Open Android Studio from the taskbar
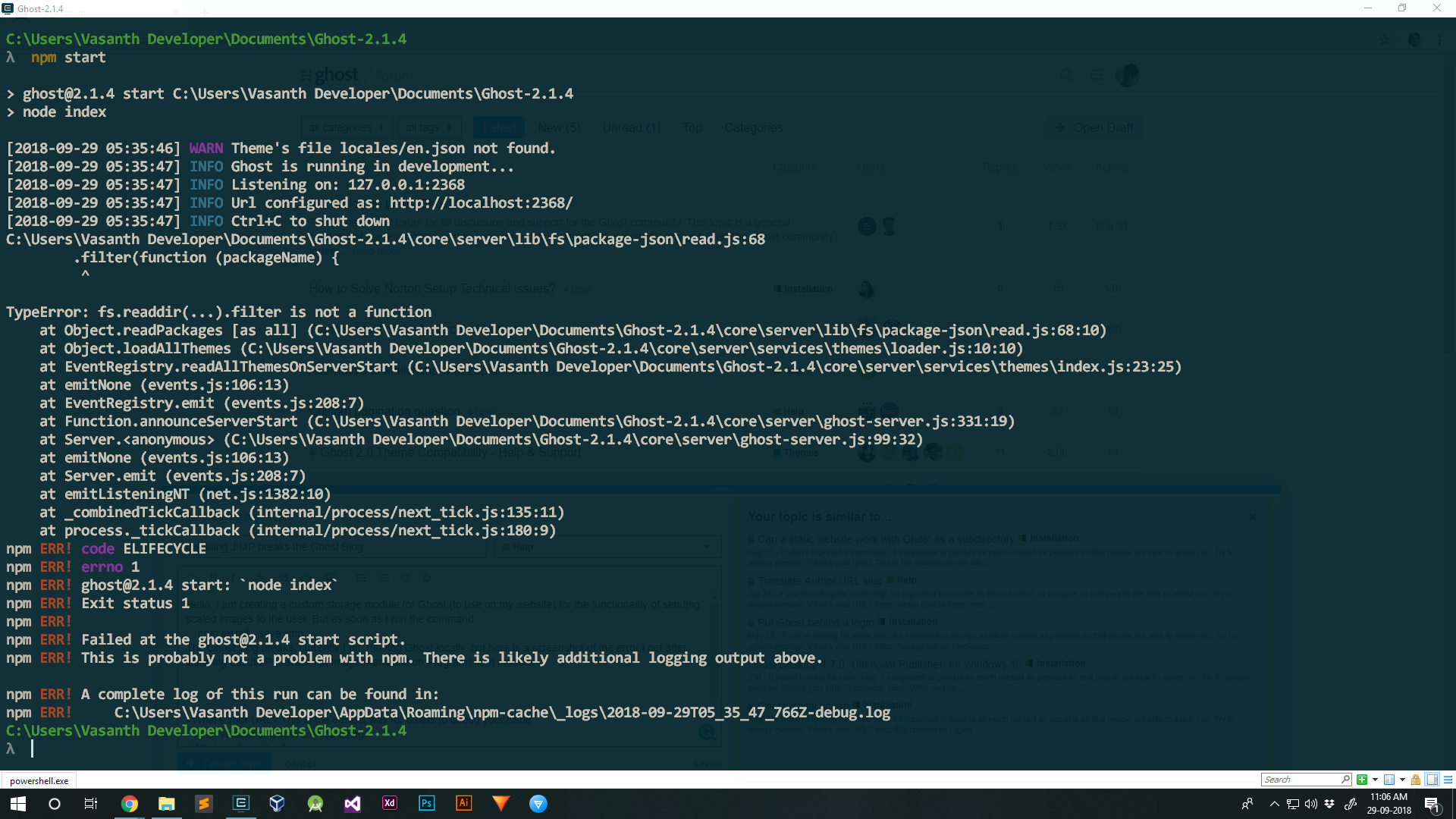Viewport: 1456px width, 819px height. (x=315, y=804)
